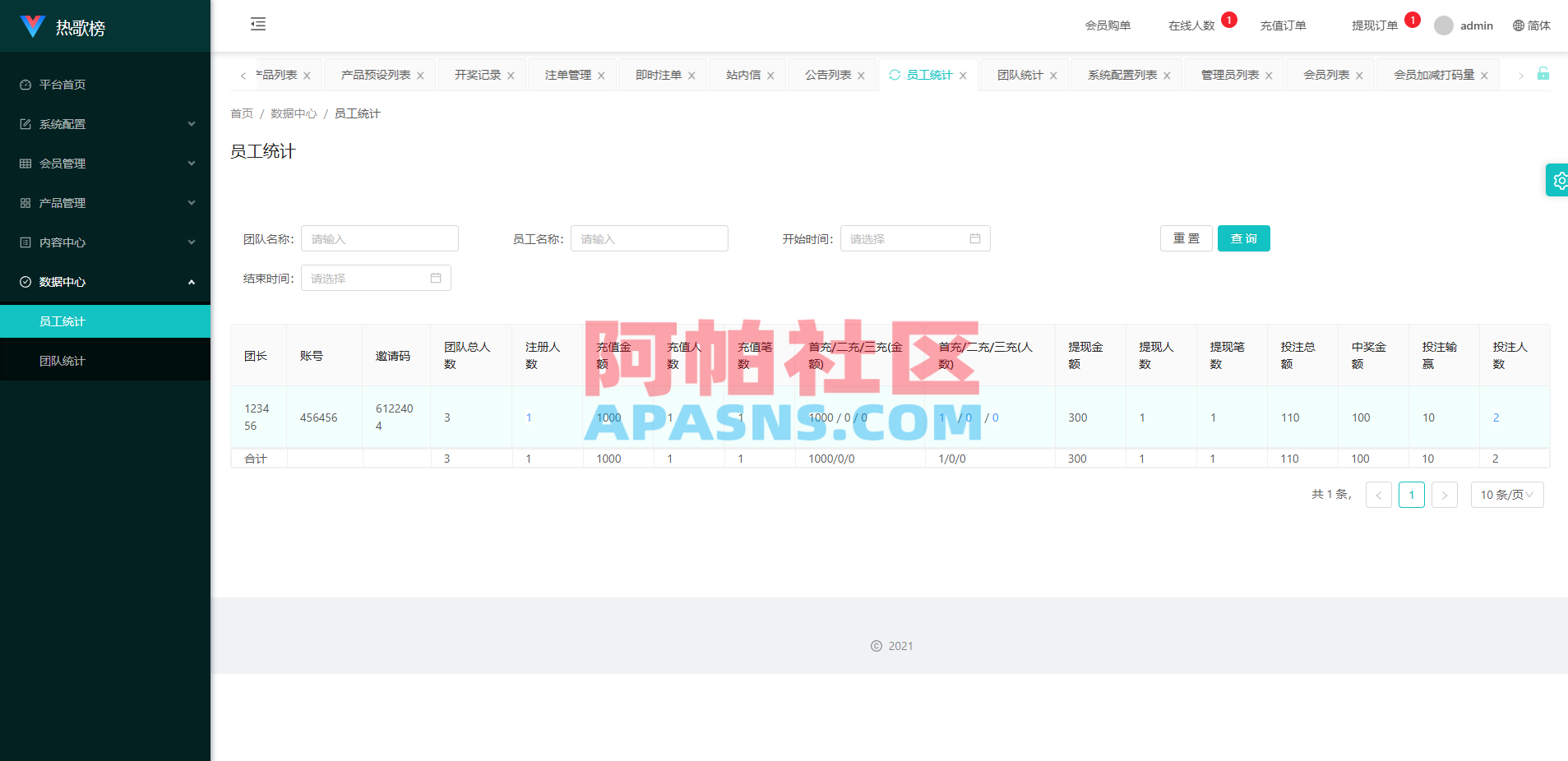Collapse the 数据中心 sidebar menu
1568x761 pixels.
coord(105,282)
